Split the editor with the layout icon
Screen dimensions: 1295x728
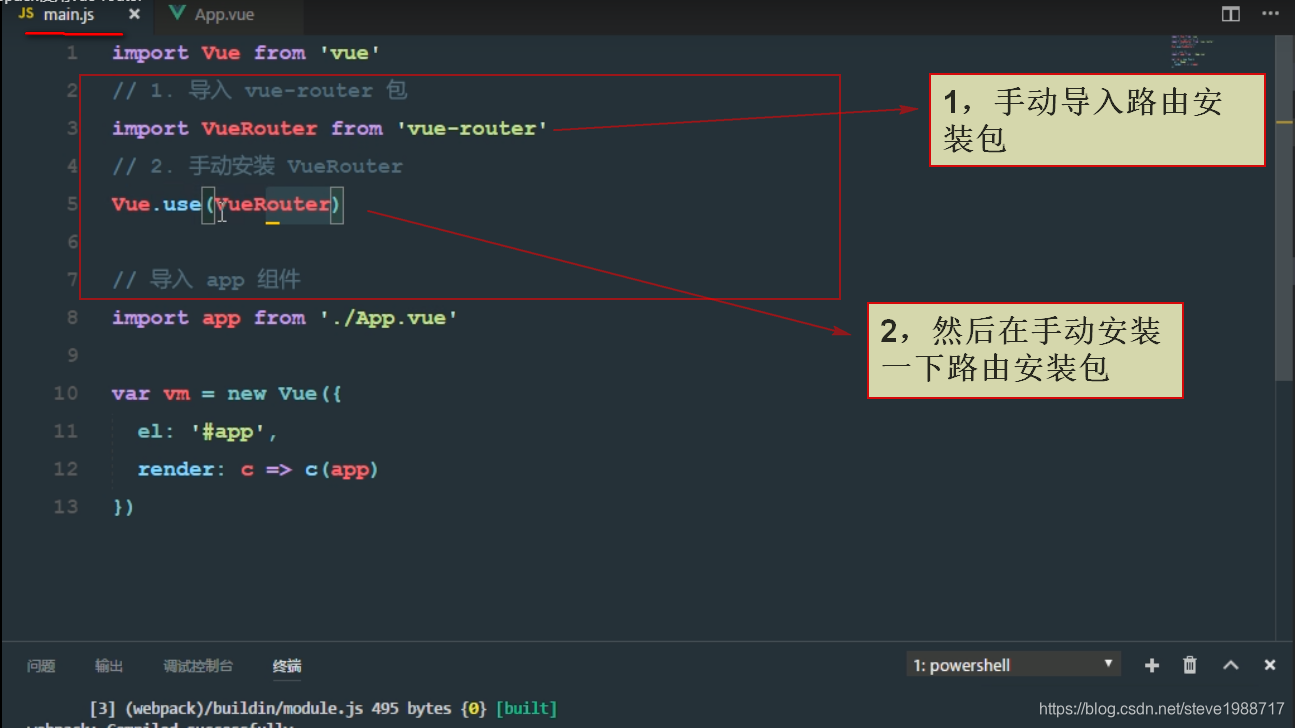pos(1231,14)
